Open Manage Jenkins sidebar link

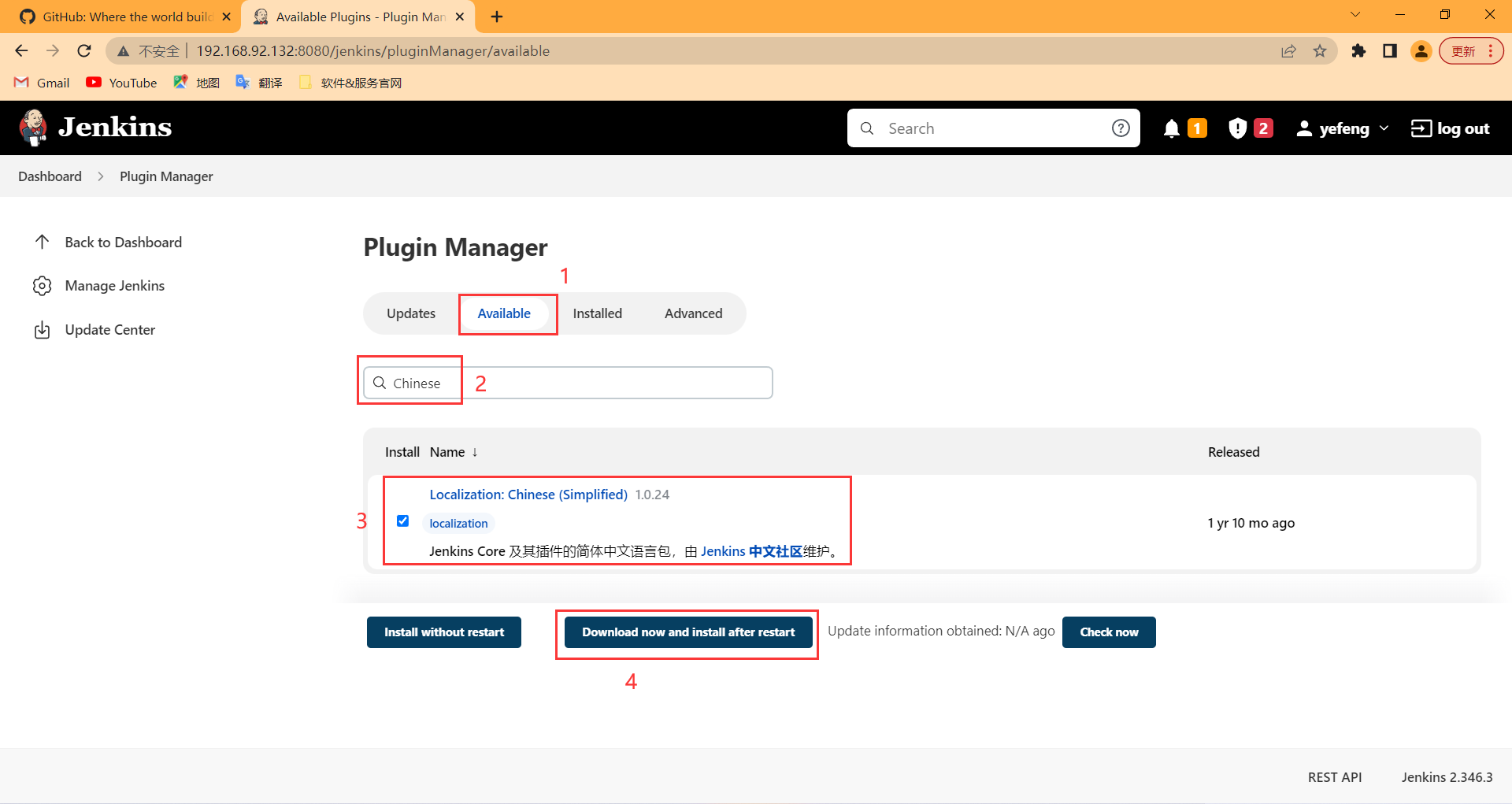point(114,286)
